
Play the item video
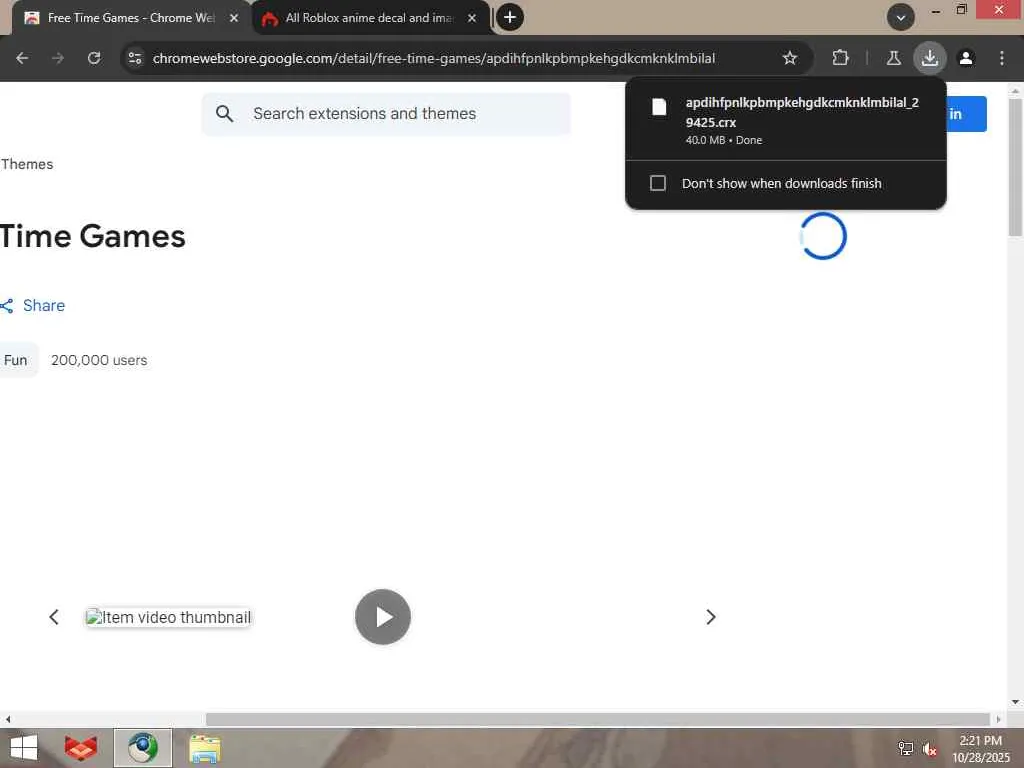(x=383, y=616)
